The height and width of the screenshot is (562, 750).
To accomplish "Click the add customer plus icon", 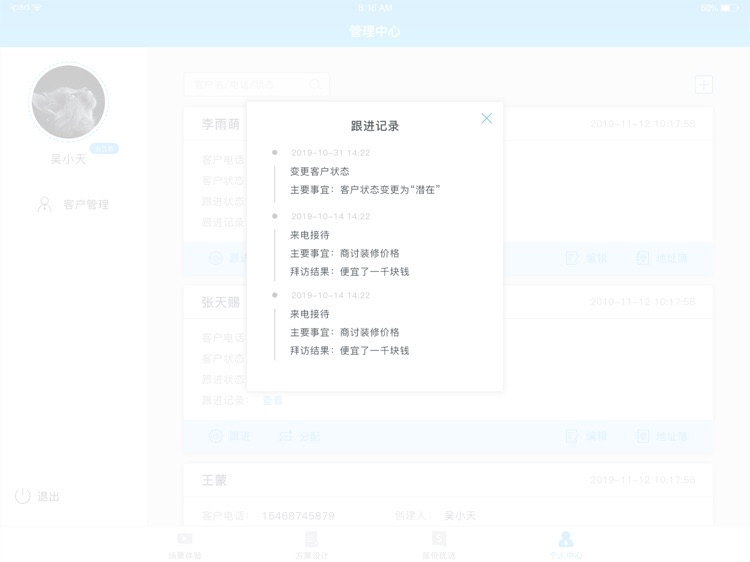I will point(704,85).
